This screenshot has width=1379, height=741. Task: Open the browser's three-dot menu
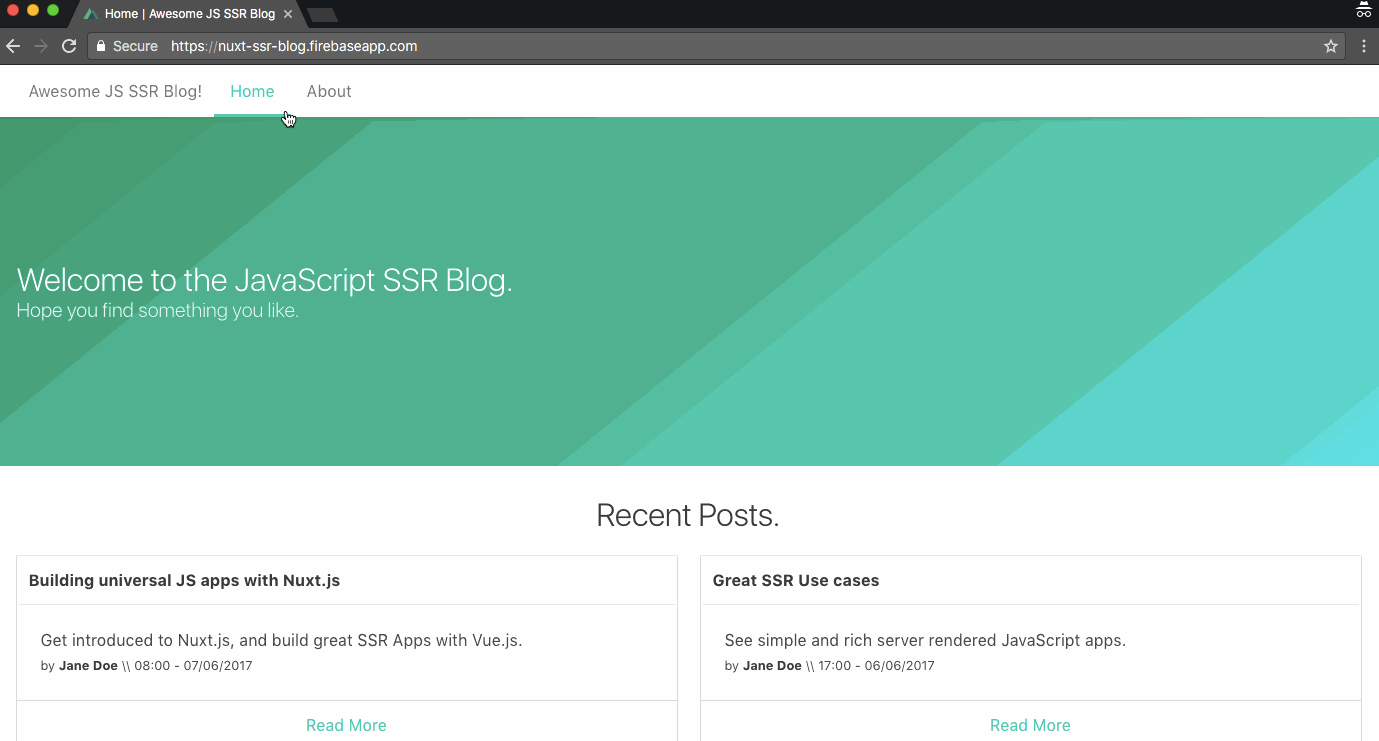tap(1363, 45)
